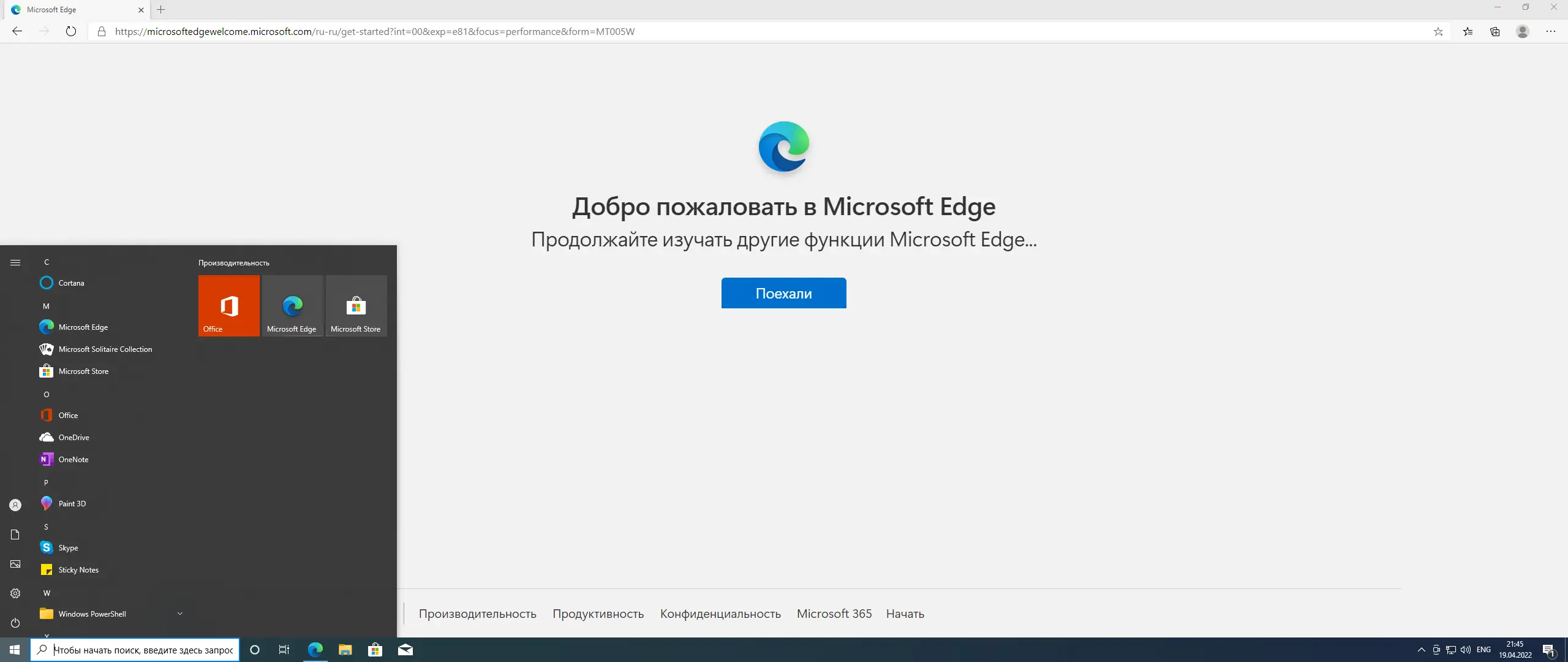Open Microsoft Store tile in Start

click(356, 305)
